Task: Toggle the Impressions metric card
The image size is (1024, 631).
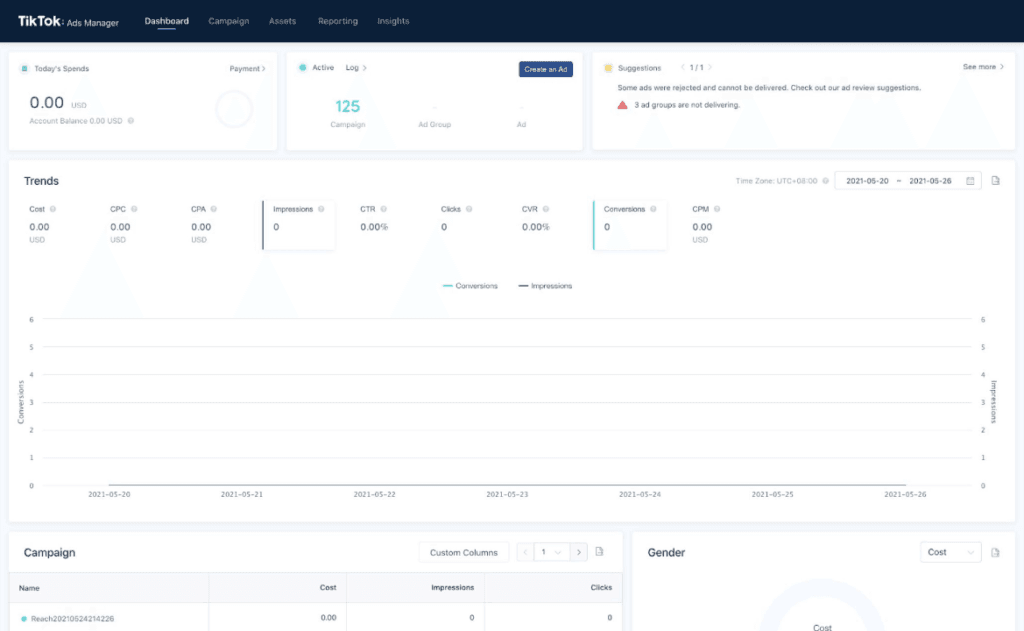Action: [x=298, y=225]
